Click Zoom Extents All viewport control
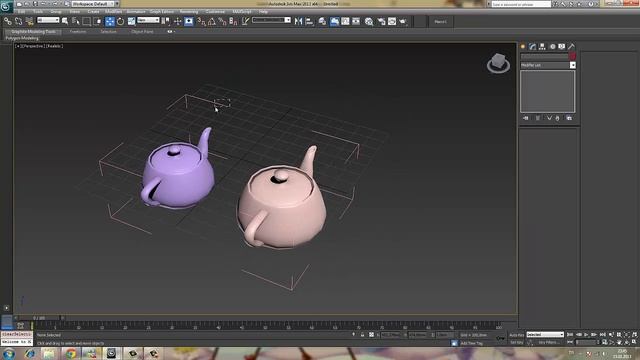The height and width of the screenshot is (360, 640). (634, 334)
